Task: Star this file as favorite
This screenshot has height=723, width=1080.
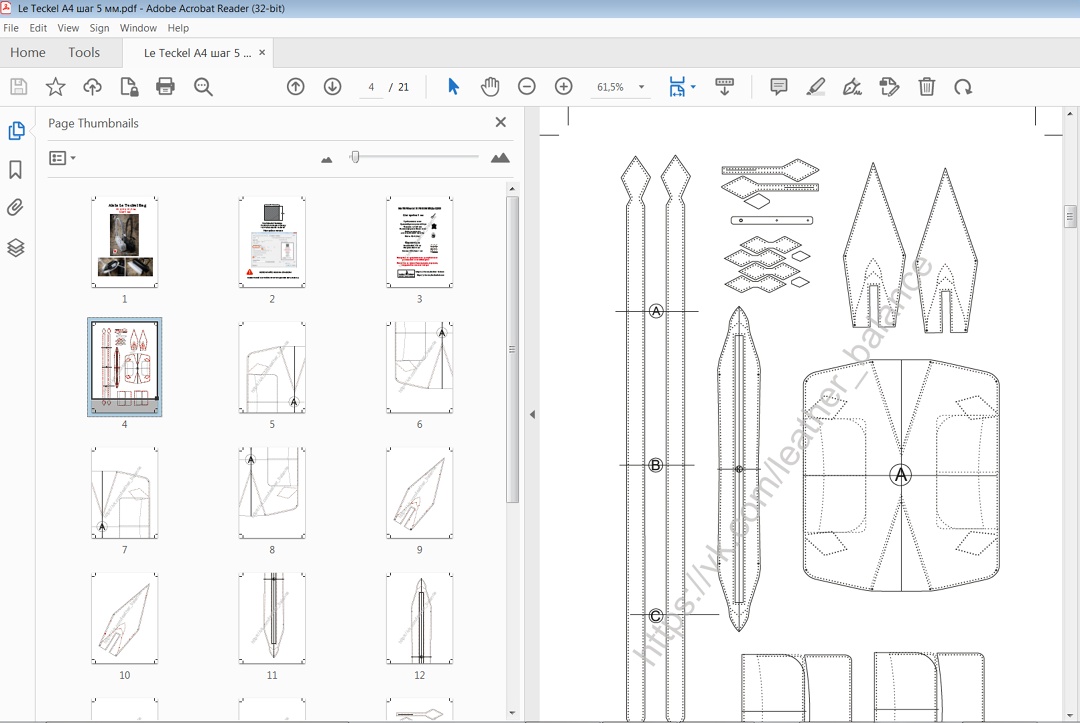Action: [56, 87]
